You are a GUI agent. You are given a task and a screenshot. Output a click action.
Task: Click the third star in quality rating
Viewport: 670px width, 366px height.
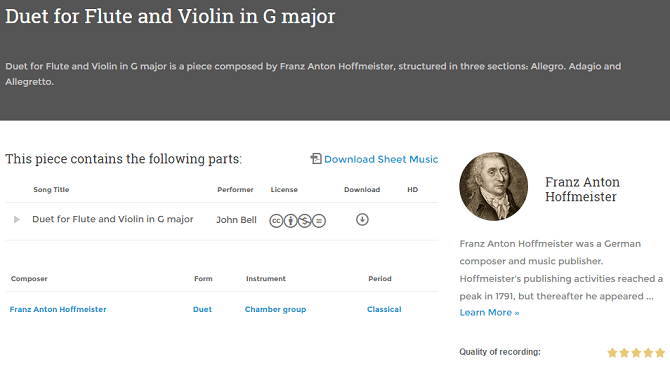pyautogui.click(x=636, y=352)
